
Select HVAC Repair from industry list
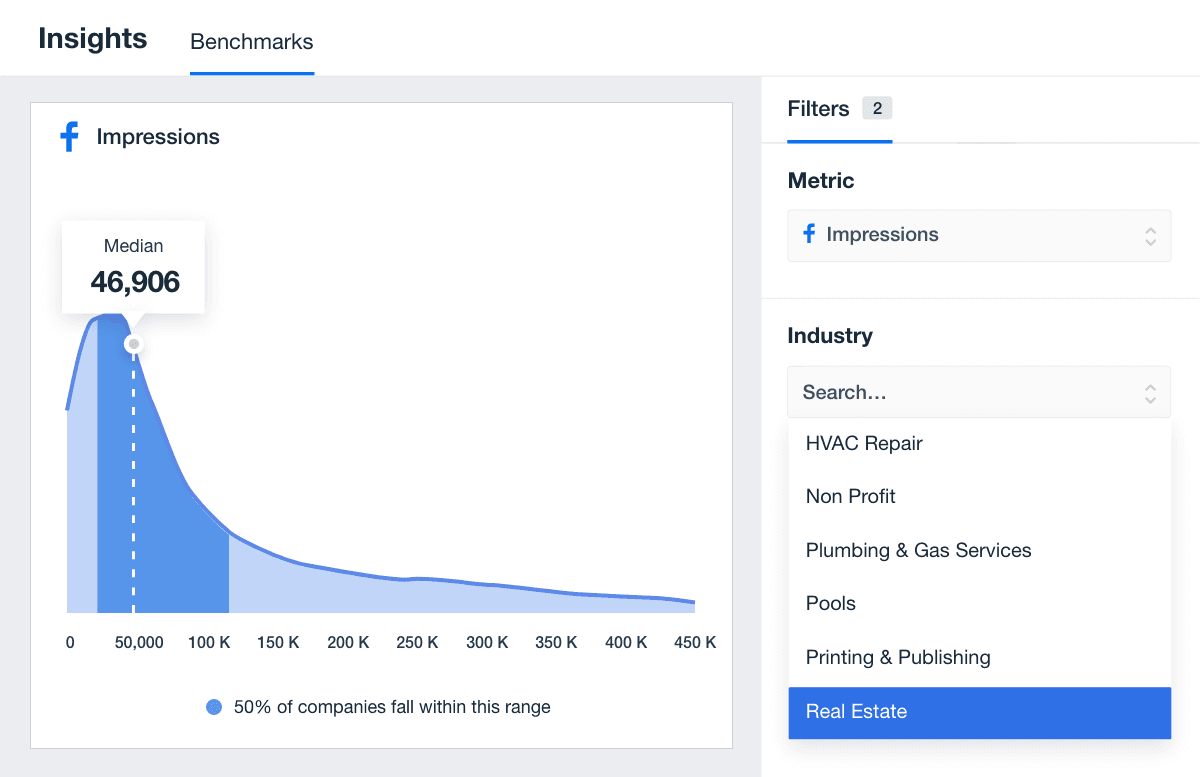(864, 443)
